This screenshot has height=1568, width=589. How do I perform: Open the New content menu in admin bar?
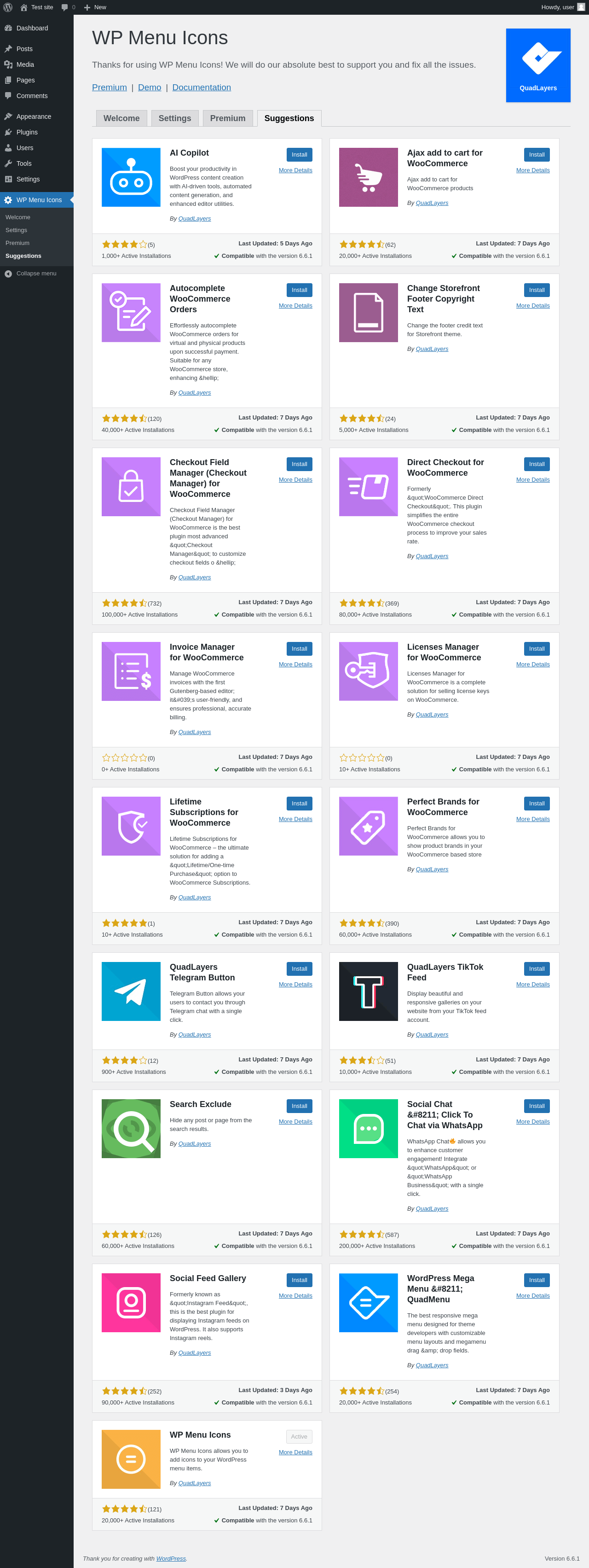pos(95,7)
